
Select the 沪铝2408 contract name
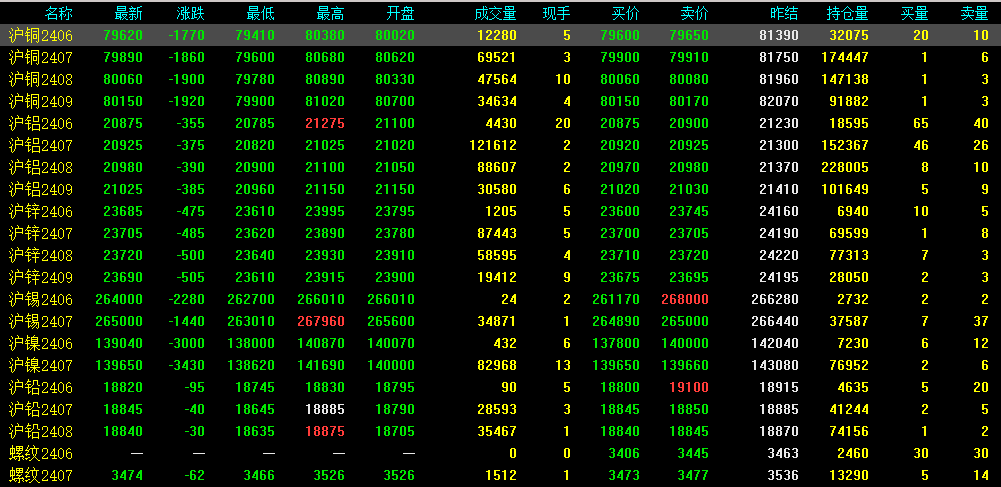tap(40, 167)
